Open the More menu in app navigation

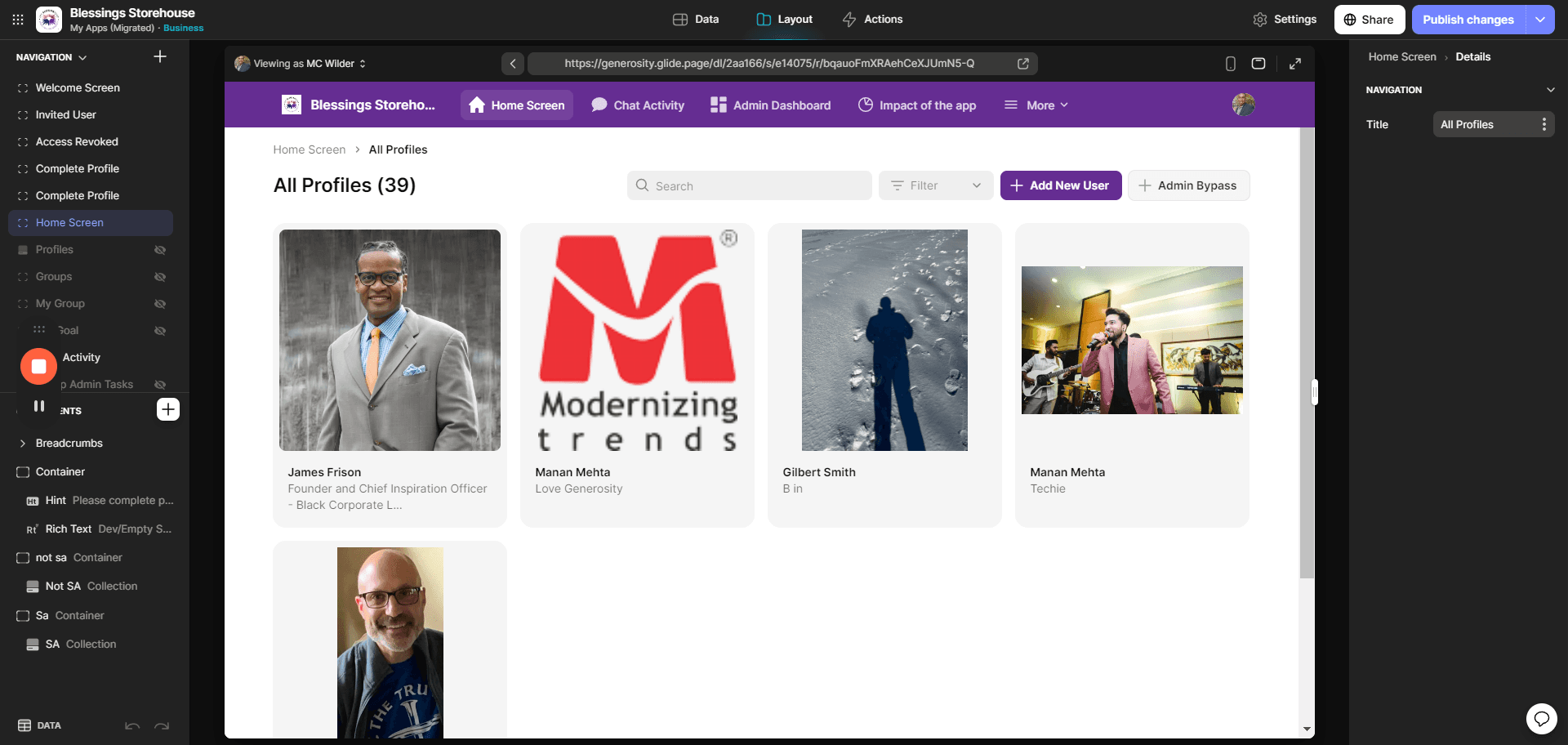tap(1036, 105)
